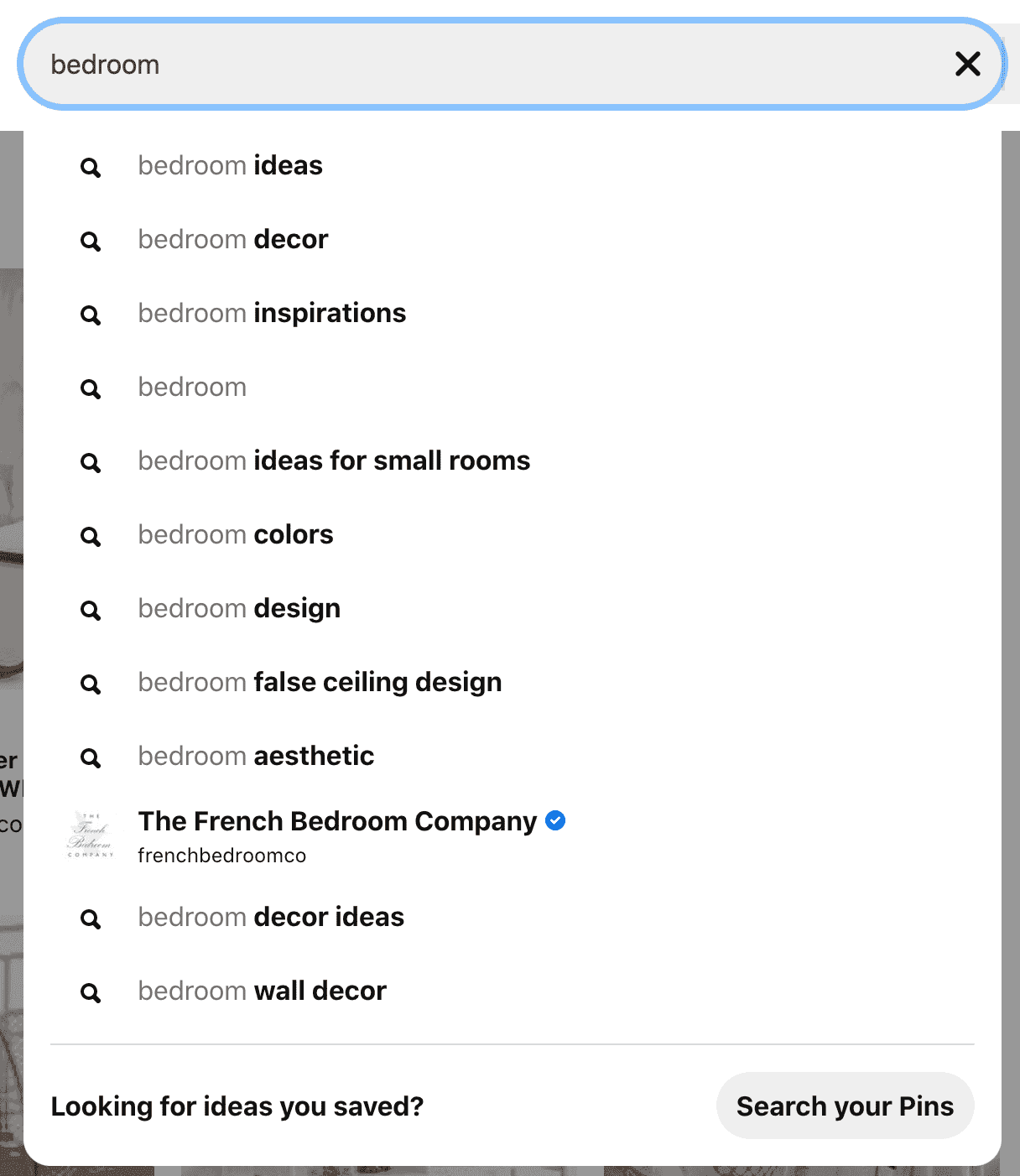
Task: Click the verified badge next to The French Bedroom Company
Action: coord(555,820)
